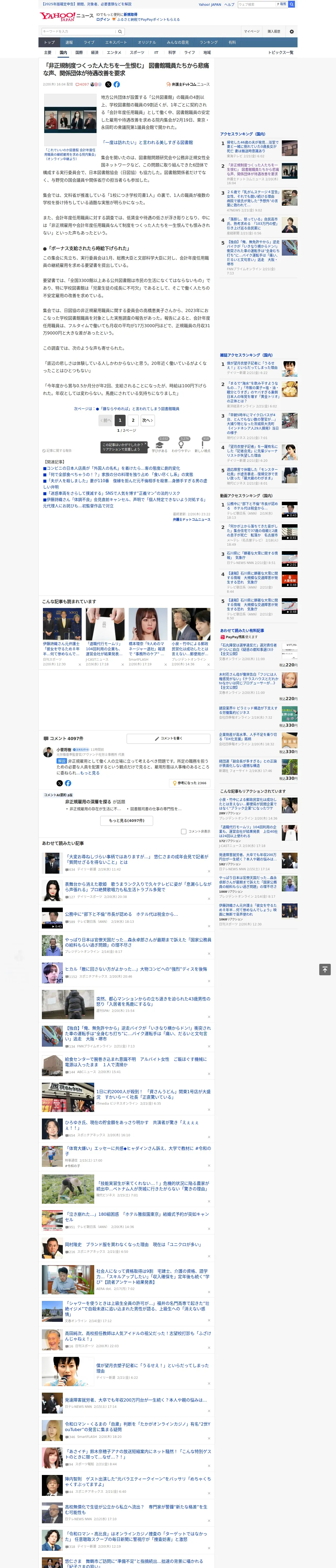Open the ランキング tab
Image resolution: width=336 pixels, height=1568 pixels.
tap(209, 42)
